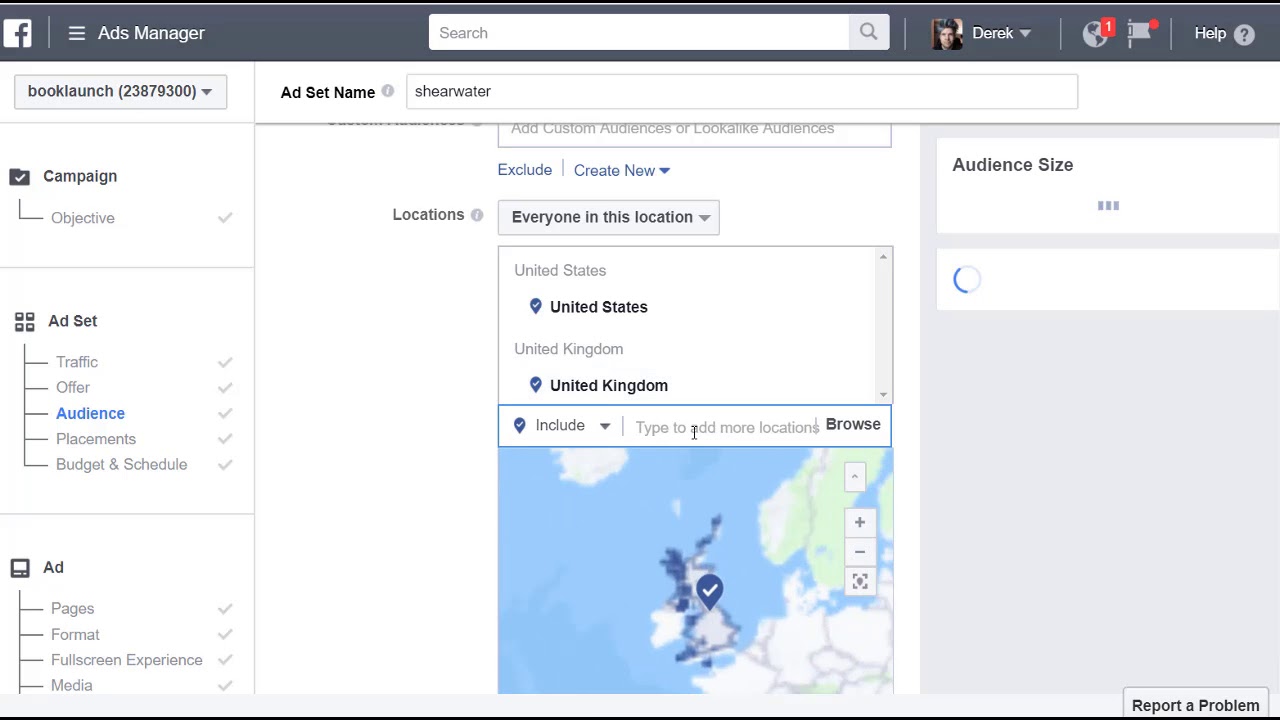1280x720 pixels.
Task: Open the booklaunch account dropdown
Action: point(120,91)
